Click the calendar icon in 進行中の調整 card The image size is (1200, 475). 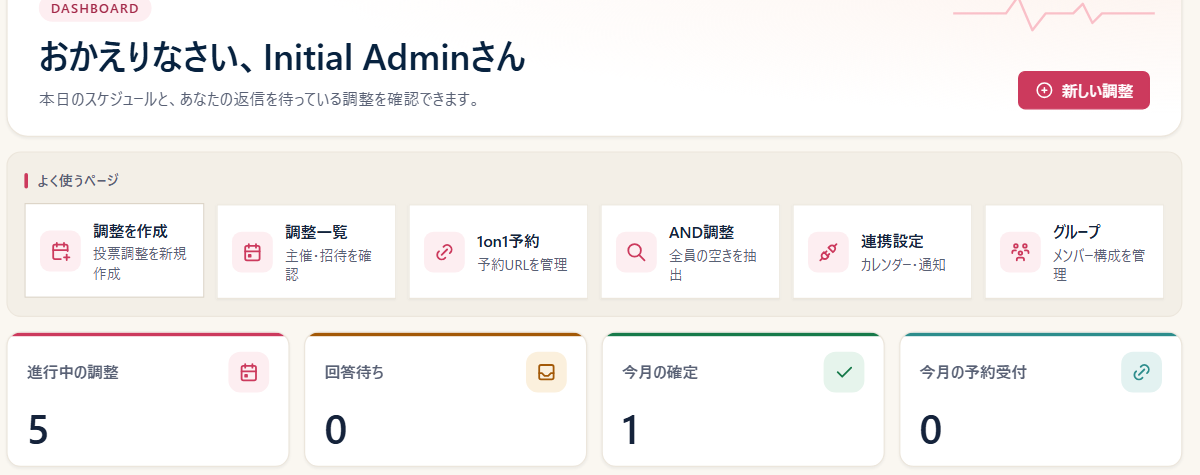[249, 372]
